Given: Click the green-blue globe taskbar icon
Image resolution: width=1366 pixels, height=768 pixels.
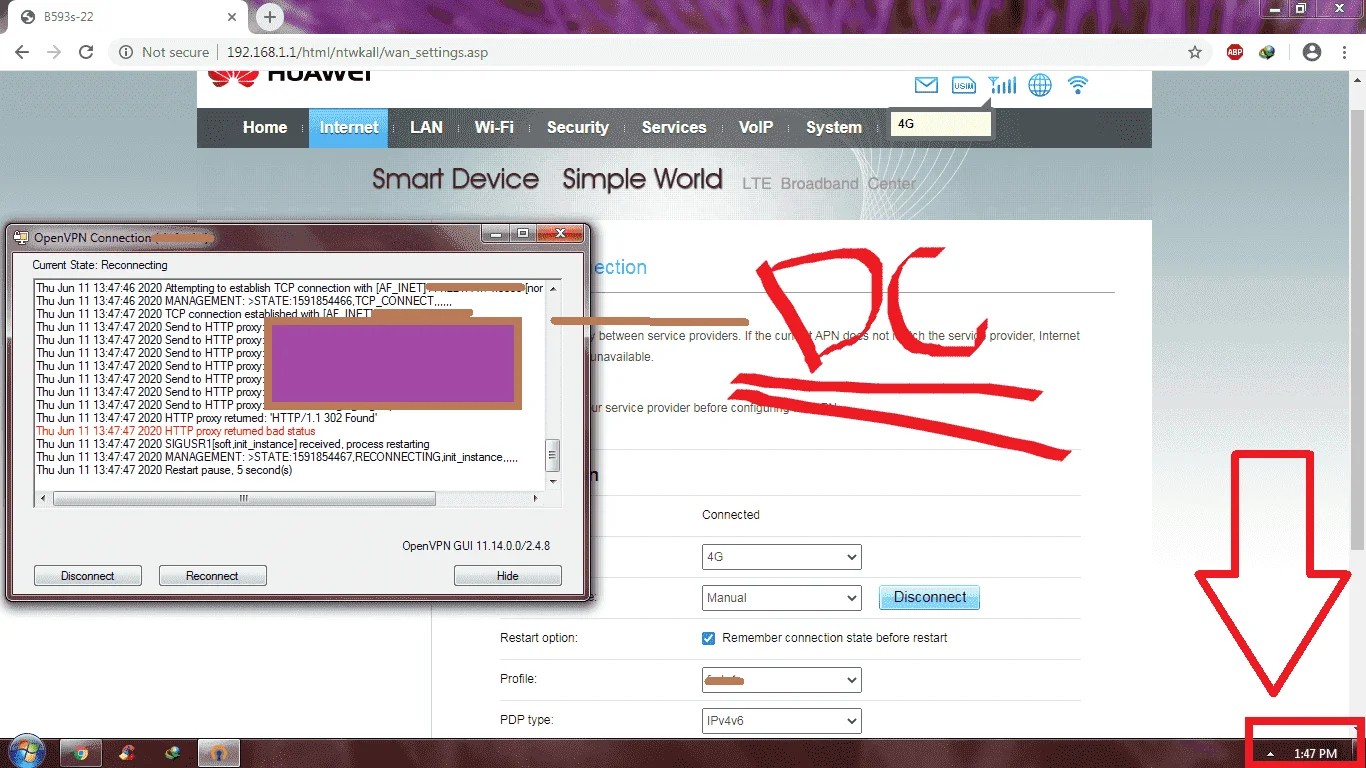Looking at the screenshot, I should (173, 753).
